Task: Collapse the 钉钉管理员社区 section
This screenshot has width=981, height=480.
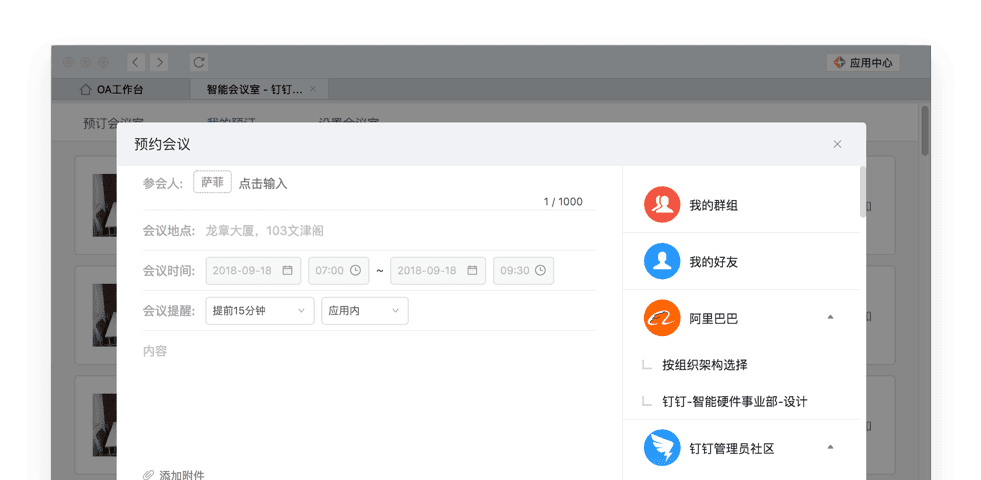Action: pos(830,447)
